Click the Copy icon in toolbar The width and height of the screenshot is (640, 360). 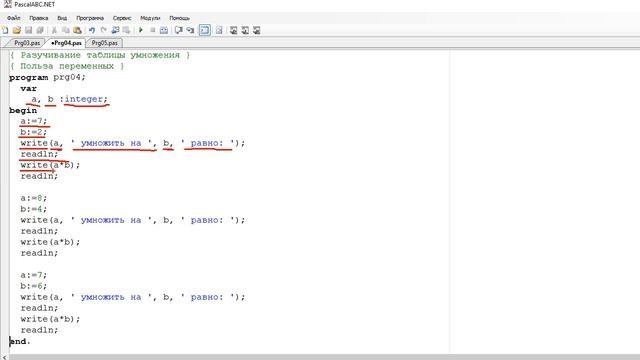tap(65, 30)
